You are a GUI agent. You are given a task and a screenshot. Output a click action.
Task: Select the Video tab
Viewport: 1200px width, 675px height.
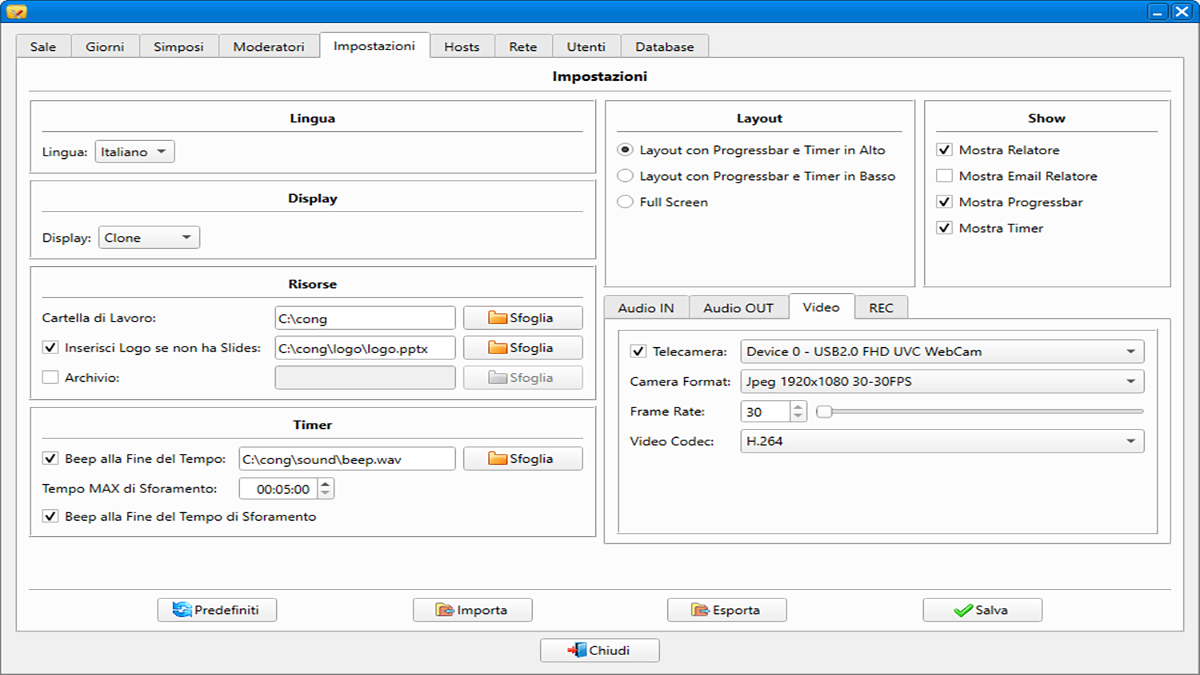click(821, 307)
